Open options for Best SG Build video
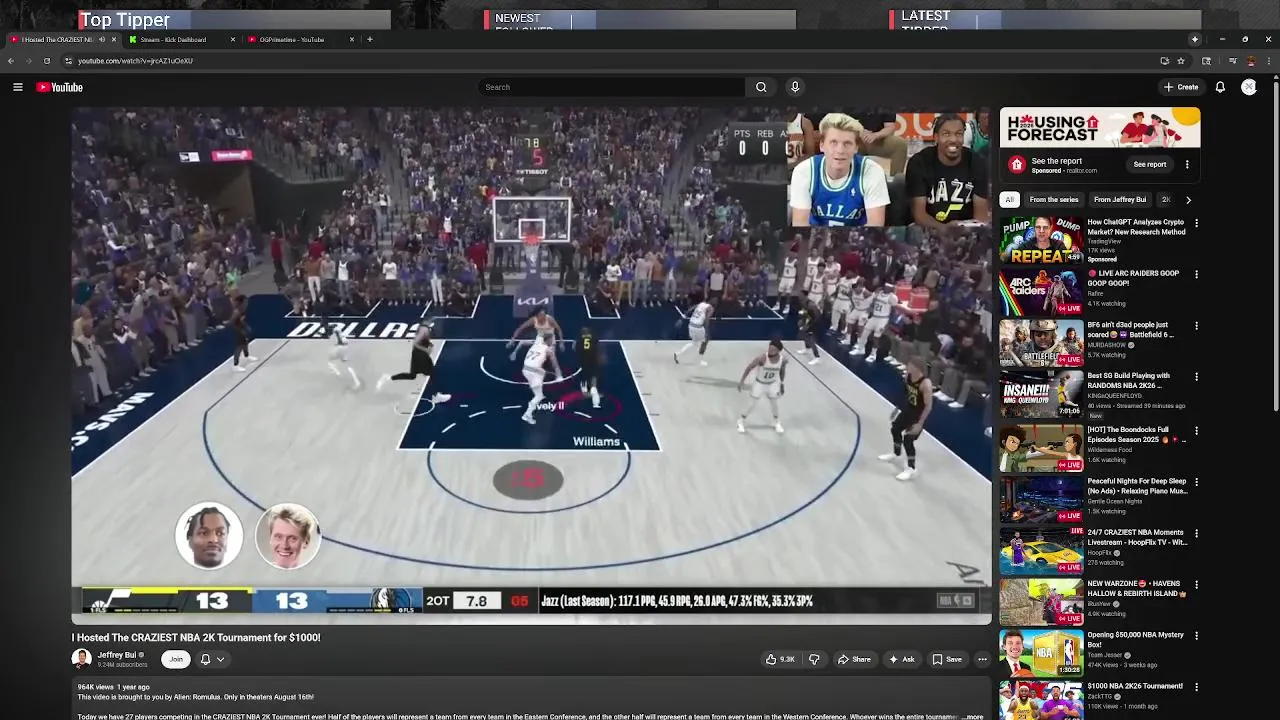The image size is (1280, 720). click(1196, 376)
